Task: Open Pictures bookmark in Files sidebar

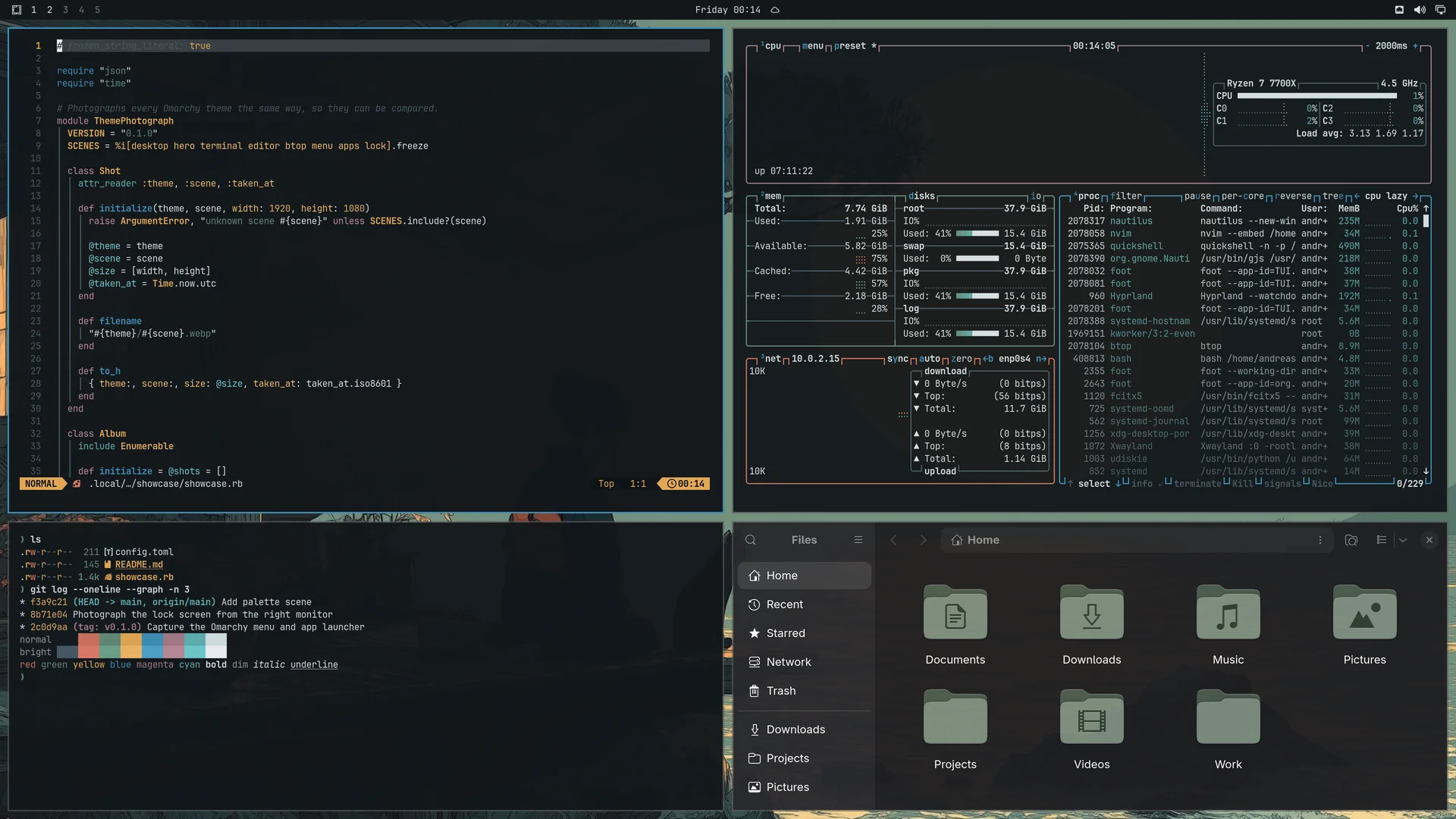Action: (x=805, y=787)
